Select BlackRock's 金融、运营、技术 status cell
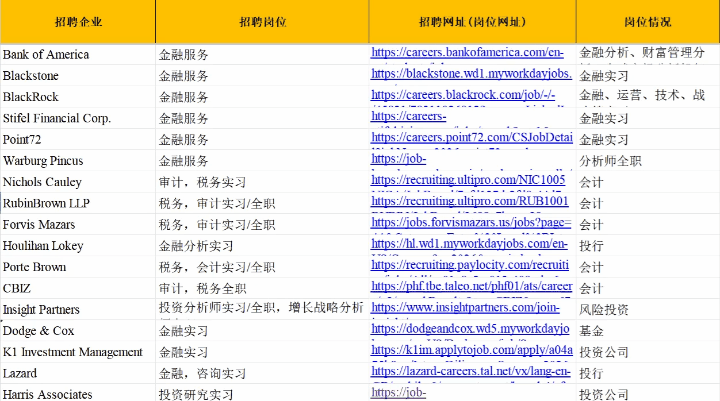720x401 pixels. click(x=648, y=97)
